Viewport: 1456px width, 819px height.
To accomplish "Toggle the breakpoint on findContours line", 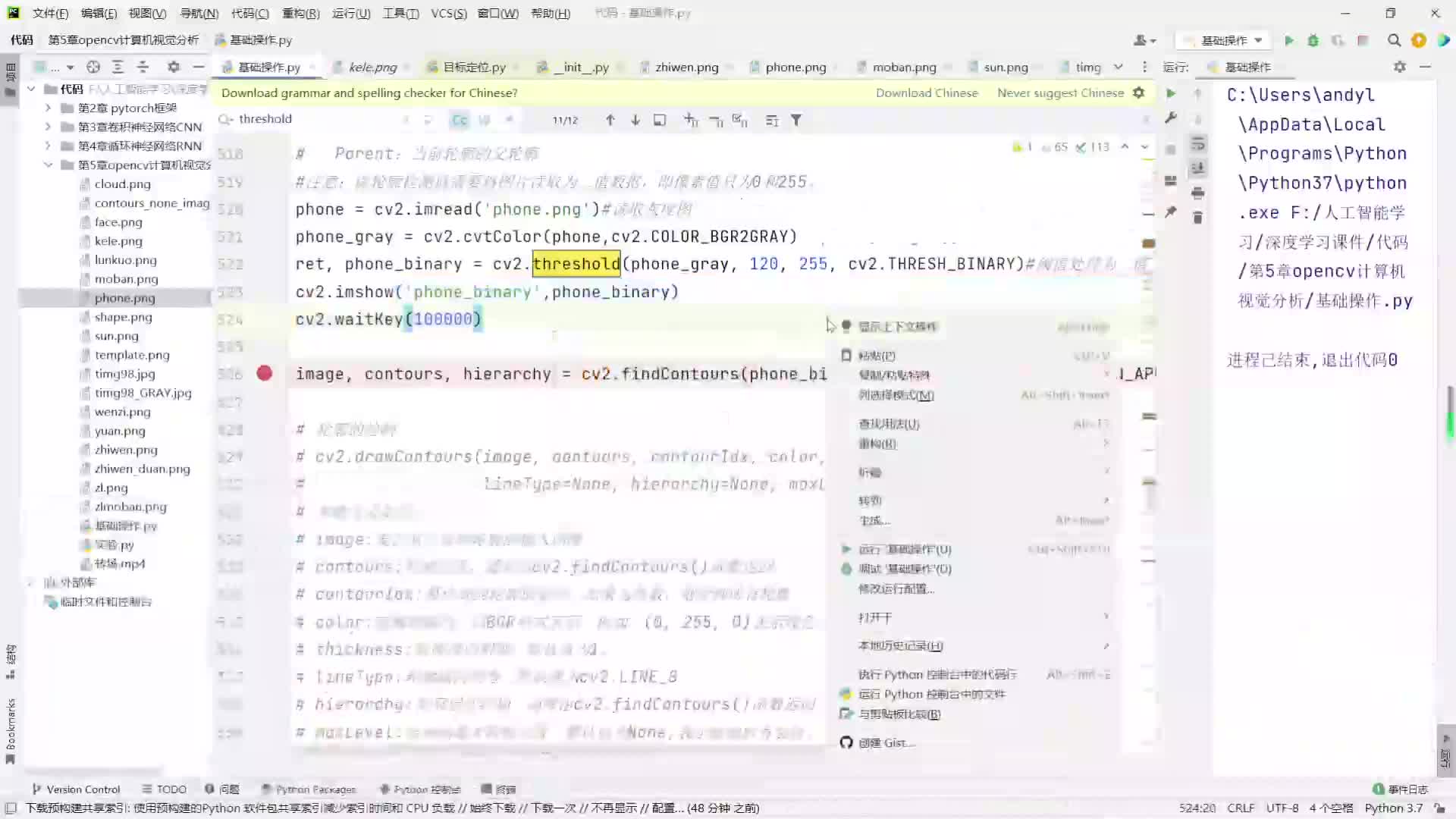I will 264,373.
